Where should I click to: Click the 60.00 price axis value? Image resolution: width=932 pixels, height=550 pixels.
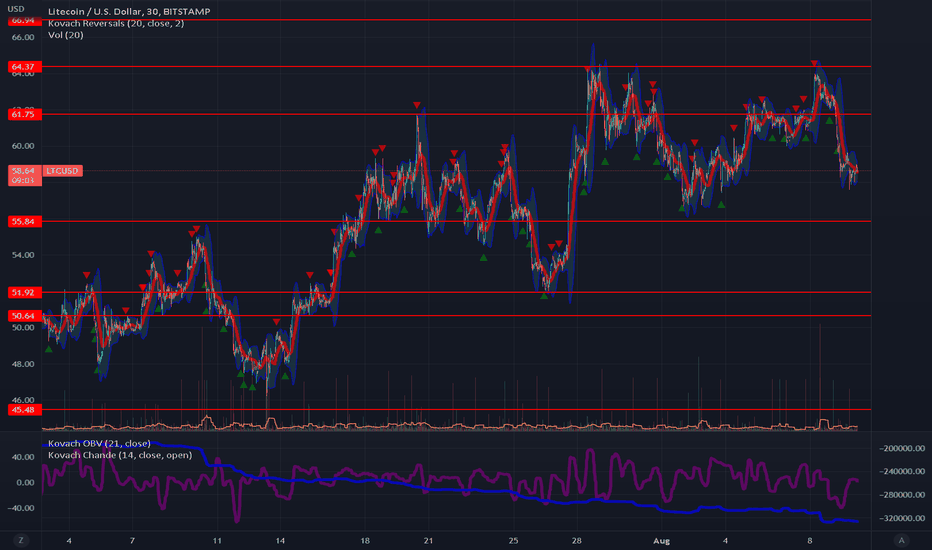click(23, 146)
